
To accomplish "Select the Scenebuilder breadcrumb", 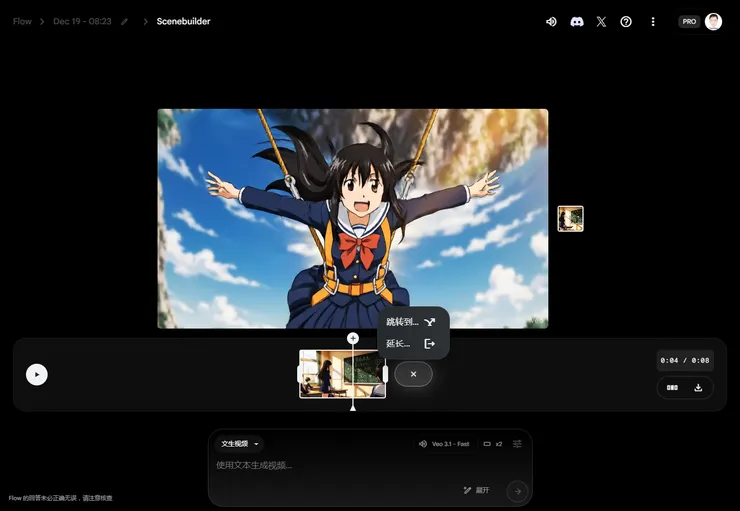I will pyautogui.click(x=183, y=21).
